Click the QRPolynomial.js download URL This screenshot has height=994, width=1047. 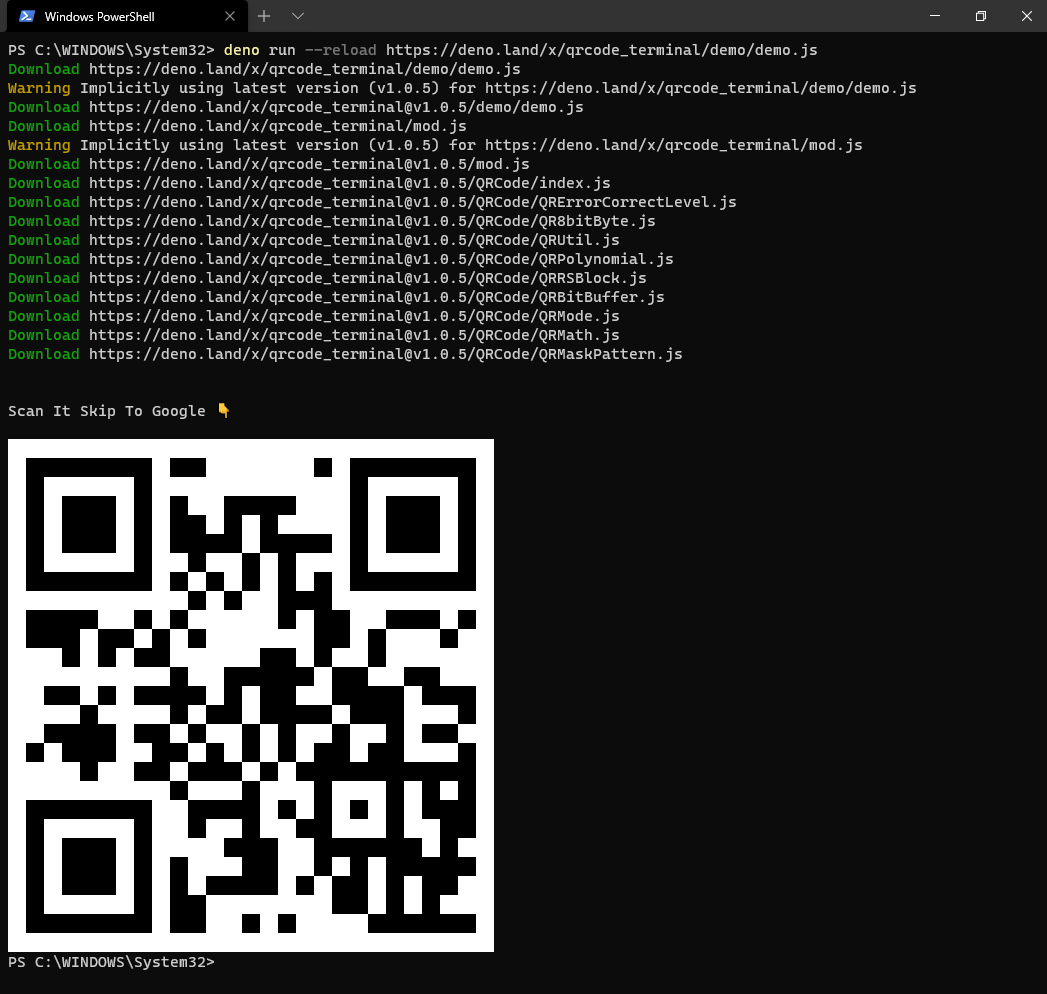click(x=381, y=259)
